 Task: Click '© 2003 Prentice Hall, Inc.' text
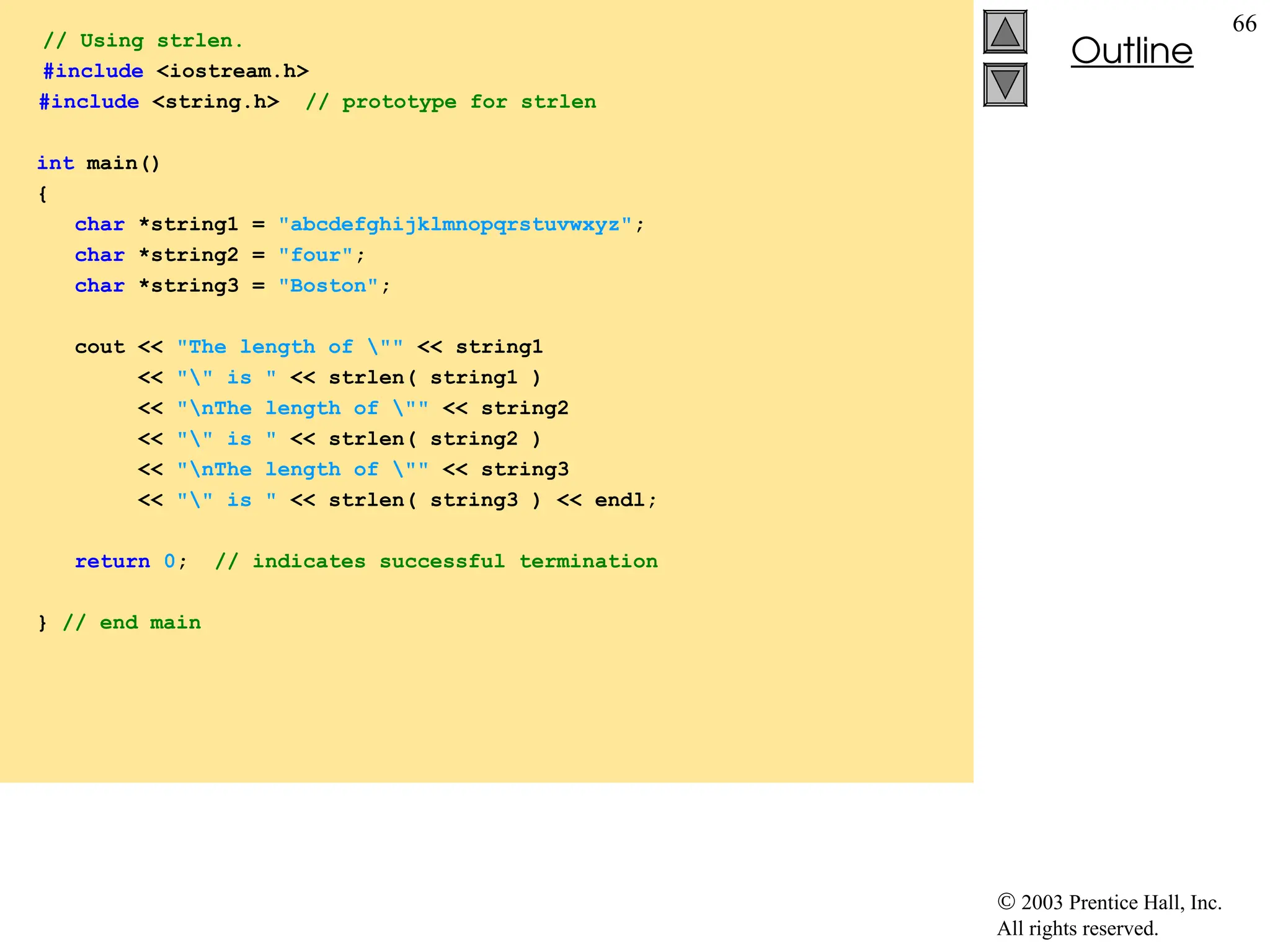click(1109, 902)
